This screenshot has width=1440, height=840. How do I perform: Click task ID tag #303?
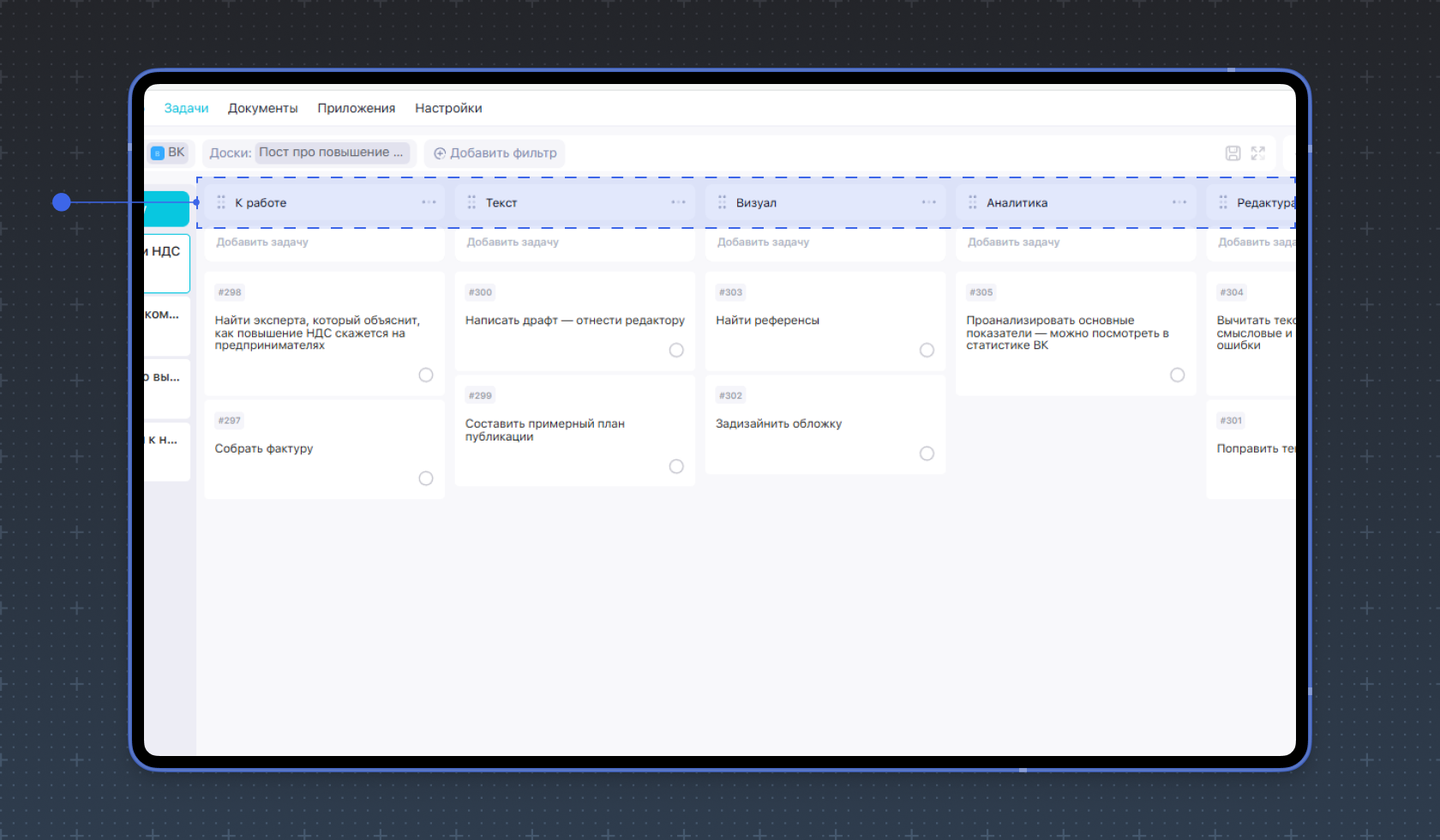[x=731, y=292]
